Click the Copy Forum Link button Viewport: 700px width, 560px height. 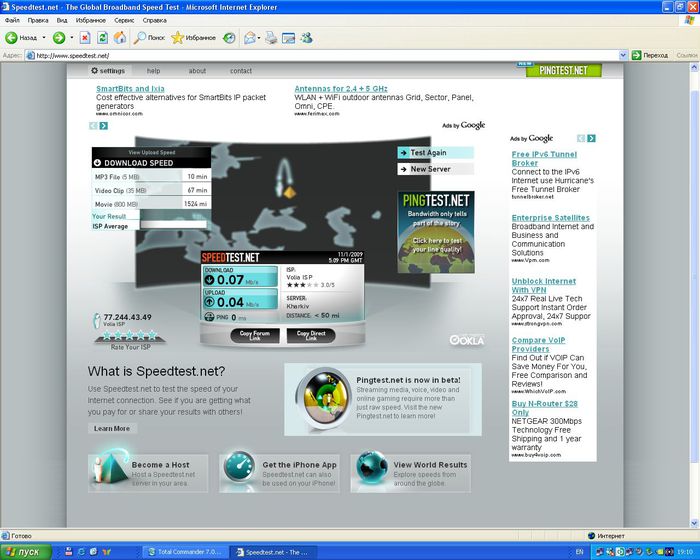(255, 335)
